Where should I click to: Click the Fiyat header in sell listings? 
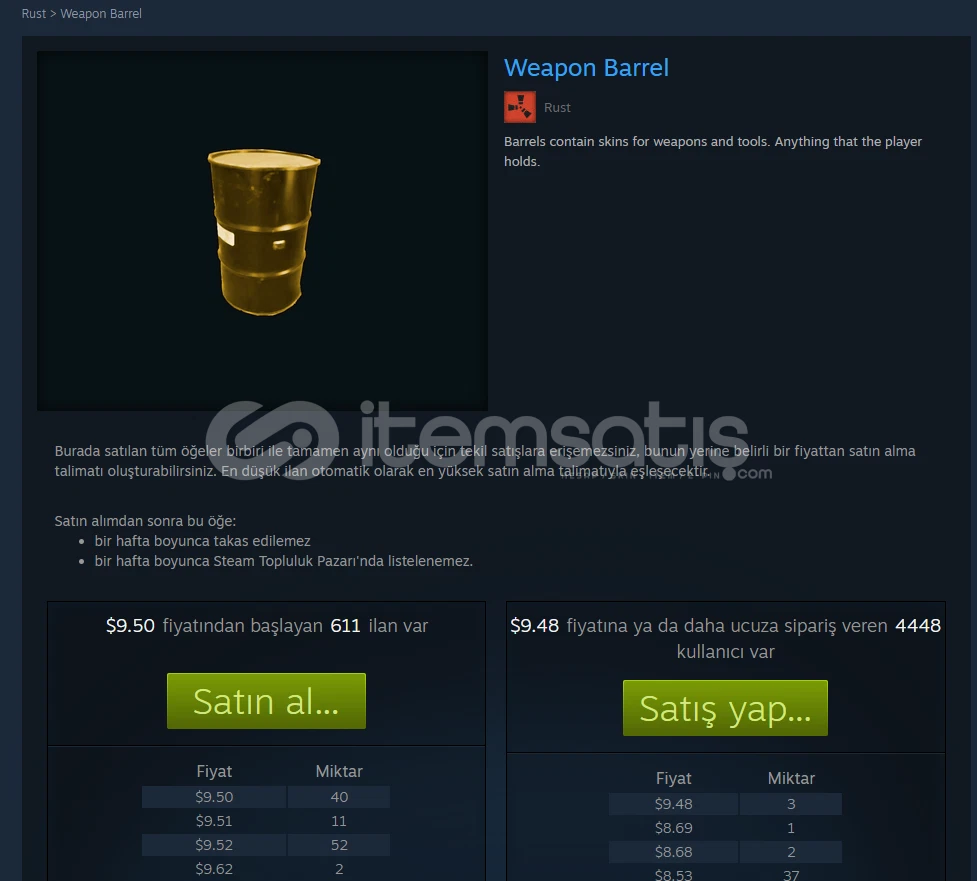[214, 771]
